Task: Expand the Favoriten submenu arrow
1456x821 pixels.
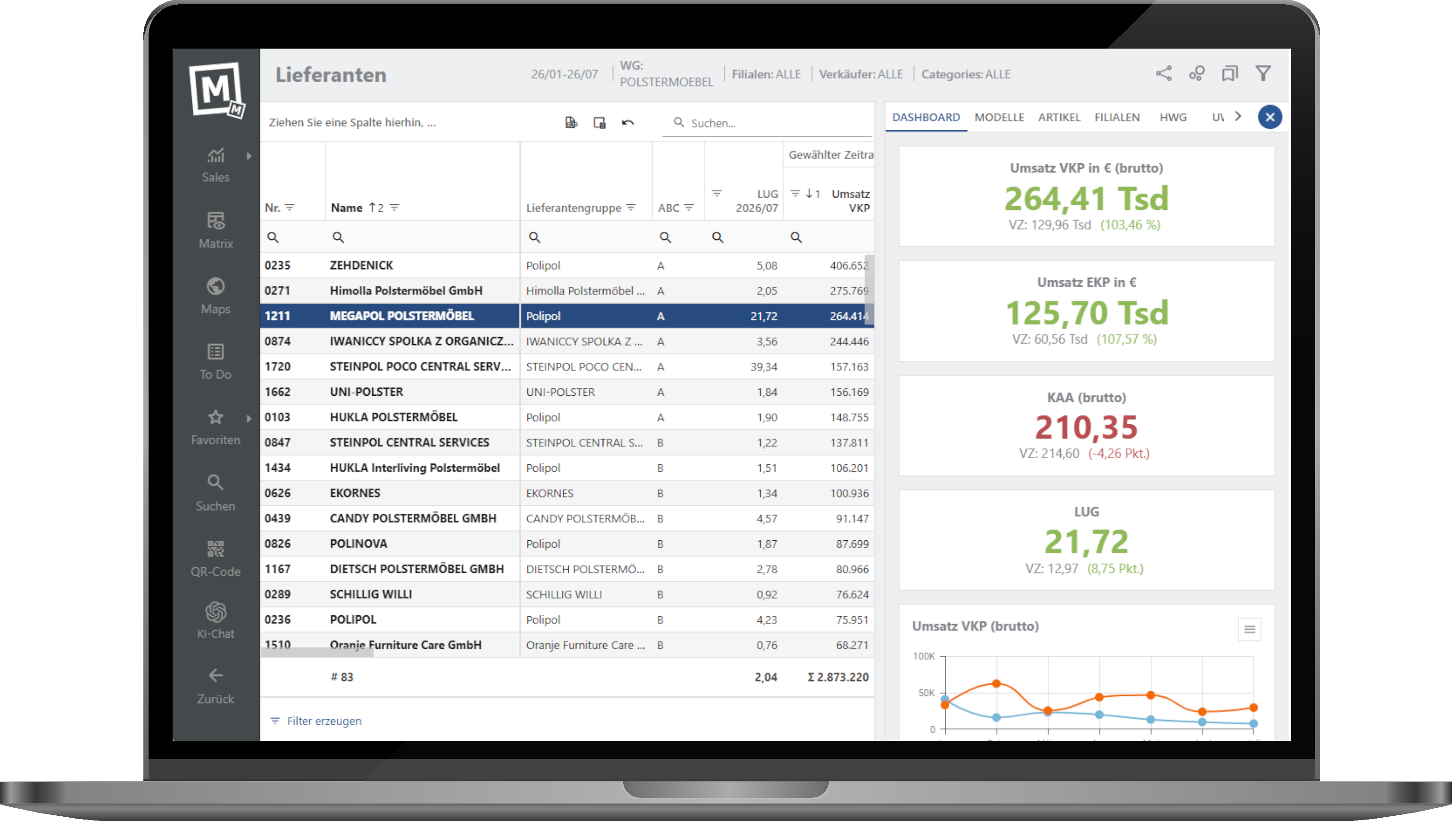Action: pyautogui.click(x=249, y=419)
